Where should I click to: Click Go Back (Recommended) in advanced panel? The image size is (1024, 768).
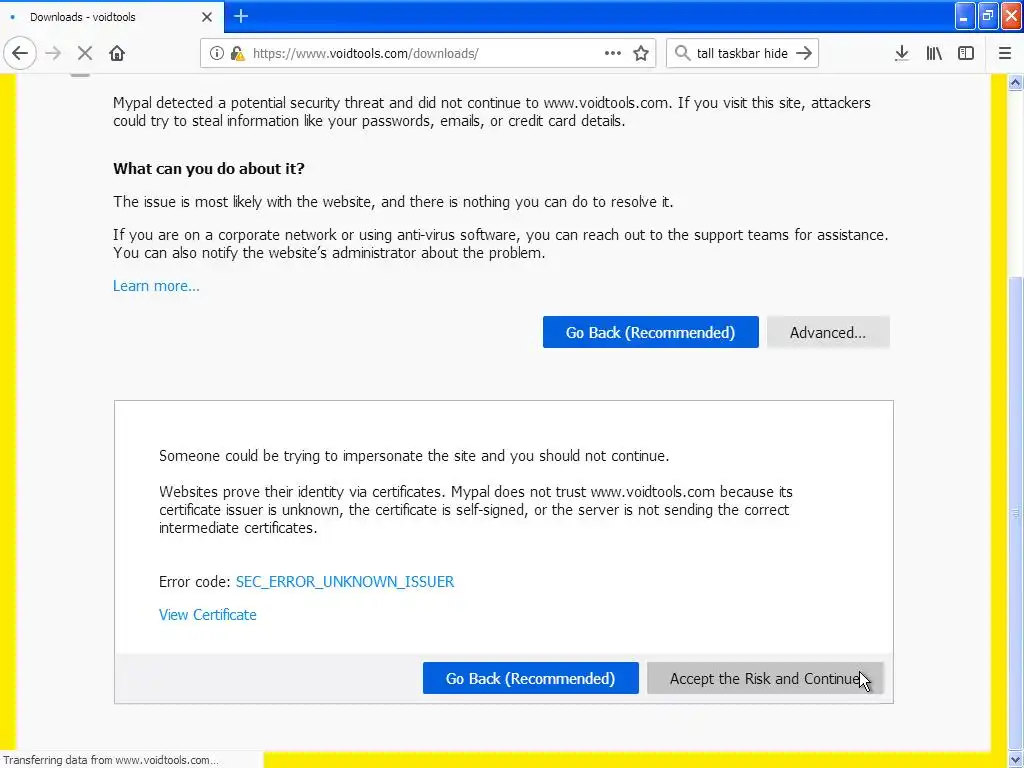coord(530,679)
